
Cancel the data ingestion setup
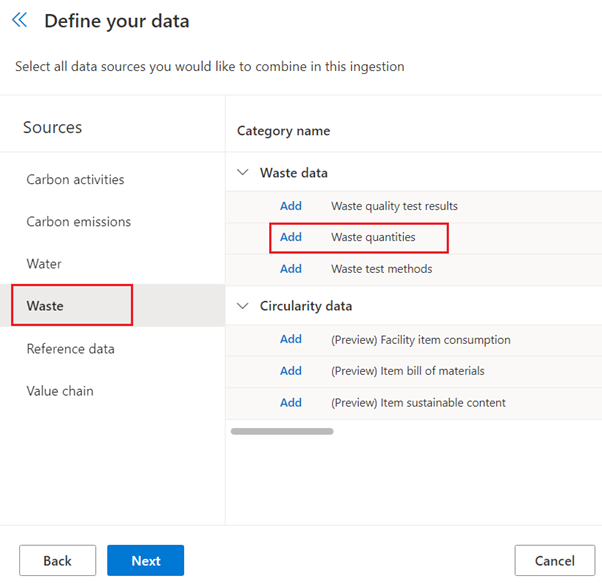554,561
